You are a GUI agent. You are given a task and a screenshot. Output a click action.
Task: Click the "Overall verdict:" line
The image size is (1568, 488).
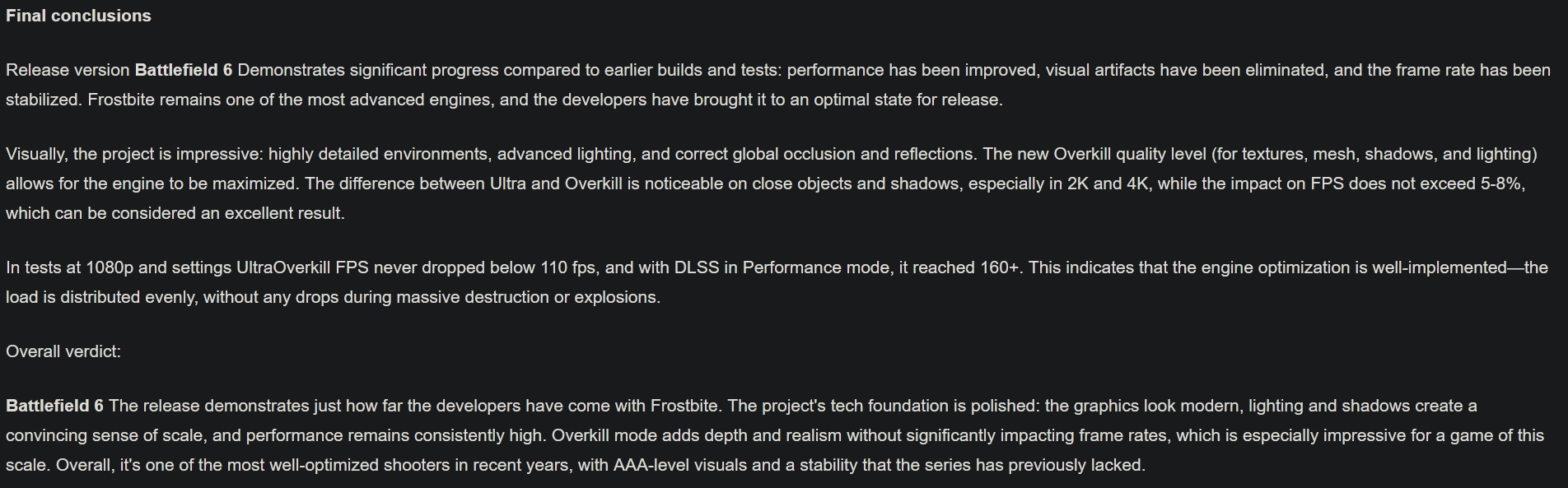(x=63, y=351)
